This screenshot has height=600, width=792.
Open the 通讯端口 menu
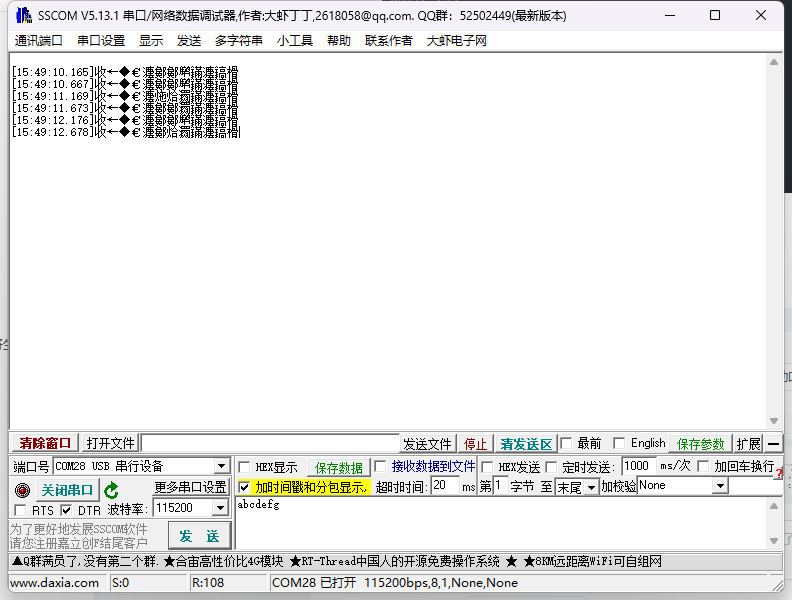[x=38, y=40]
